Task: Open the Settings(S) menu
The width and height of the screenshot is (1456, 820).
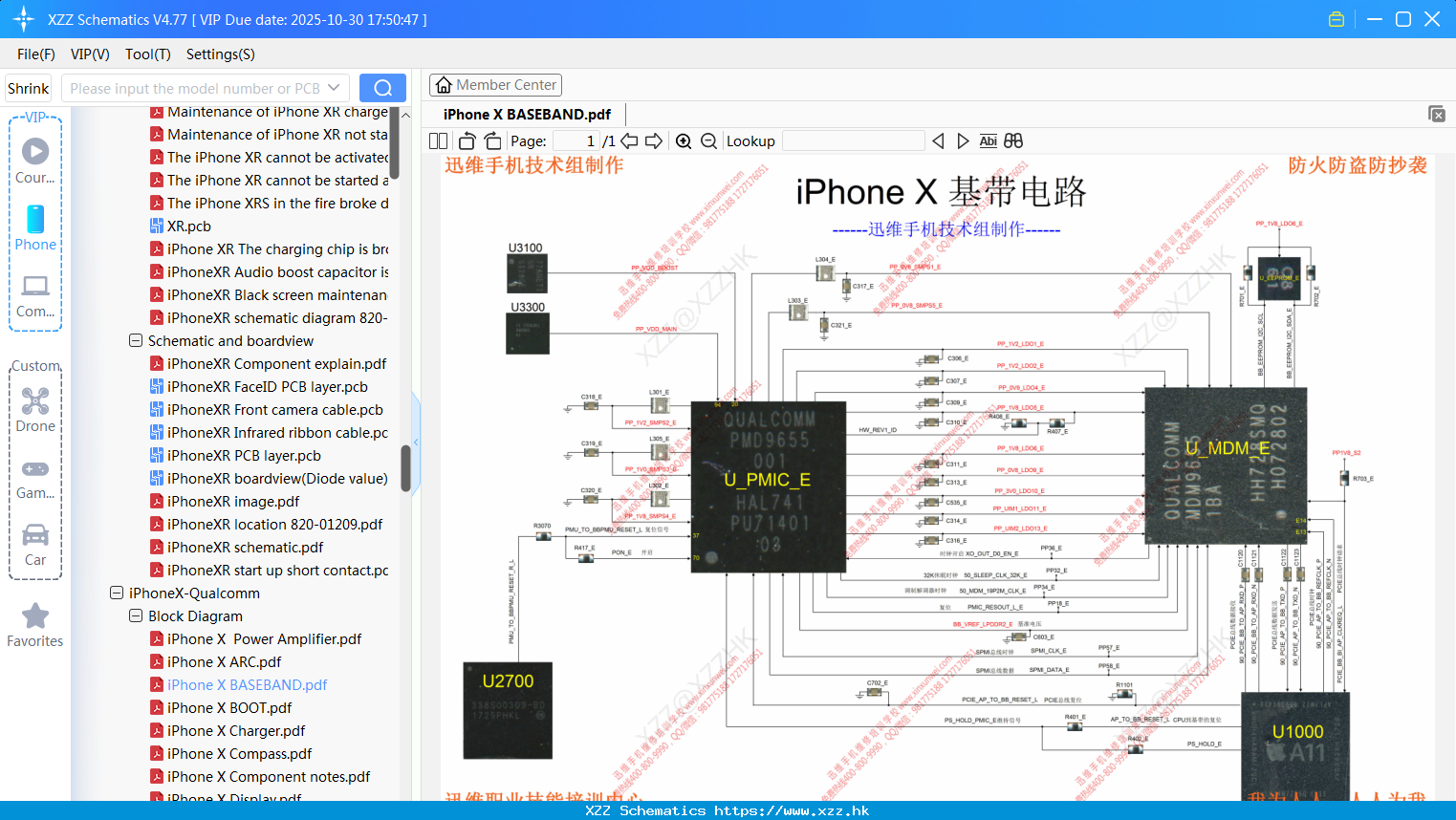Action: point(221,54)
